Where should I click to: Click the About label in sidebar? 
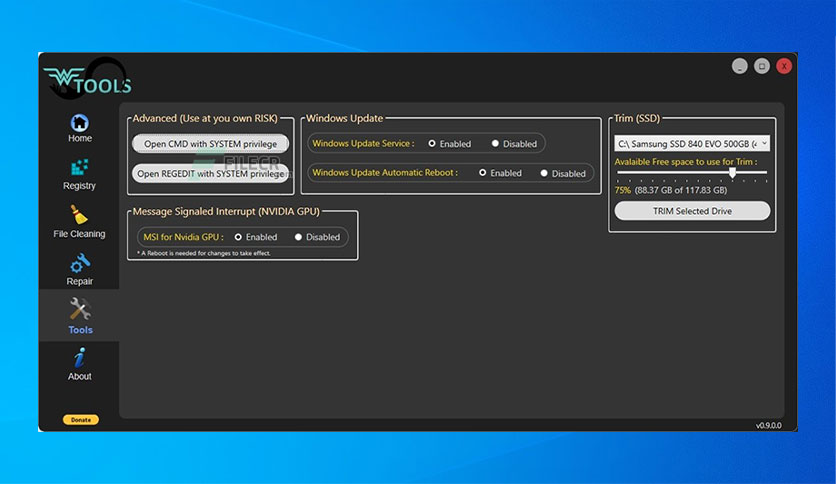[x=79, y=376]
